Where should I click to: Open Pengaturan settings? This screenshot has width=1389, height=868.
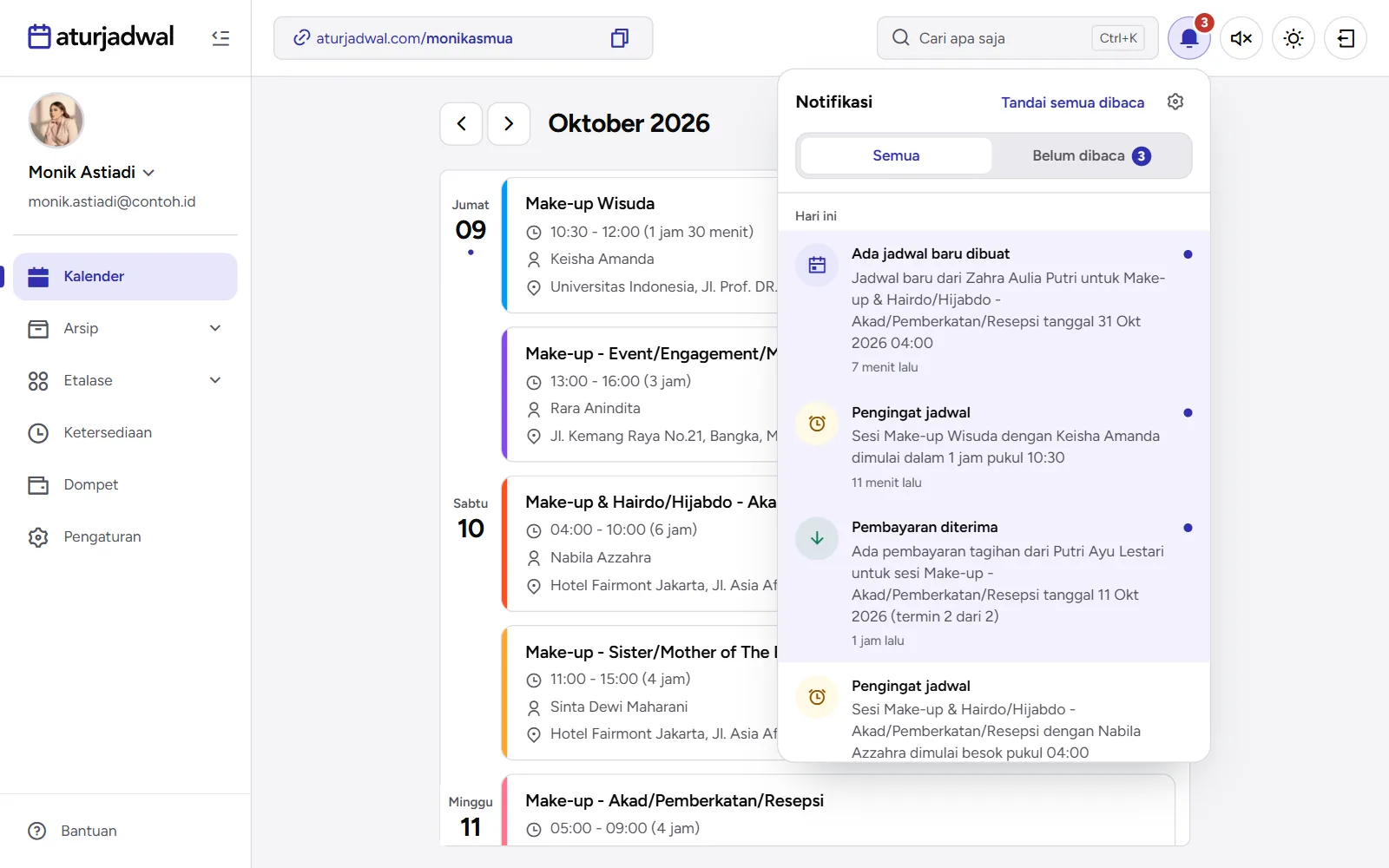pyautogui.click(x=125, y=536)
